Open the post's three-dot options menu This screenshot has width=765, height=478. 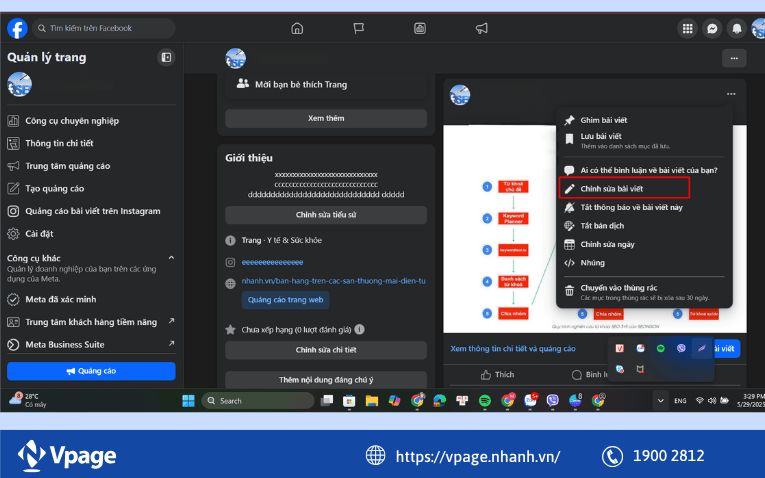coord(731,94)
